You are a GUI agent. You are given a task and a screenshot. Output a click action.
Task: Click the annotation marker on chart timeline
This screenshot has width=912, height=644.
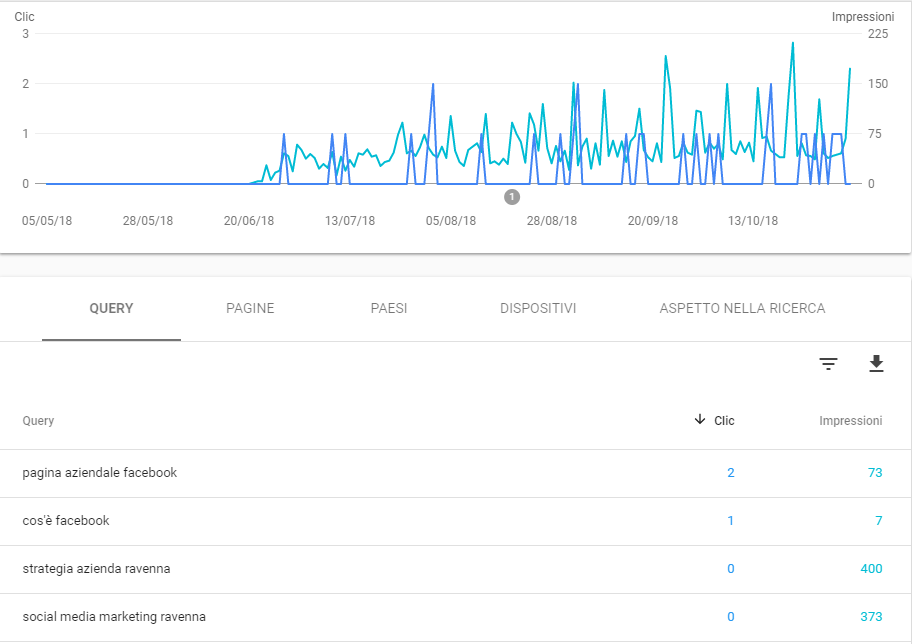tap(512, 197)
